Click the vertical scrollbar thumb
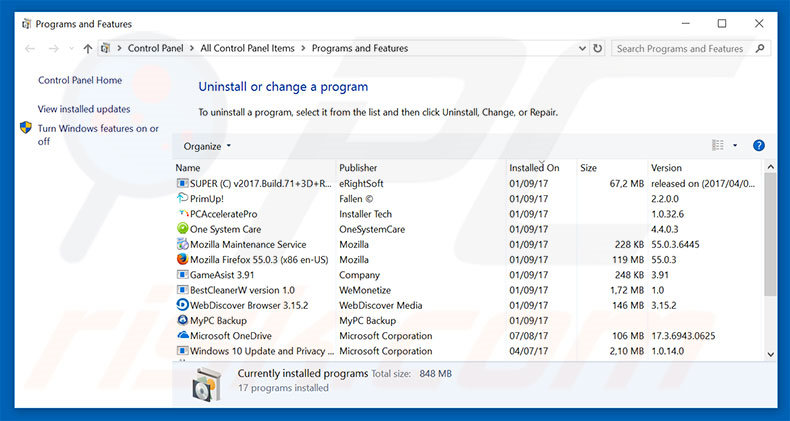This screenshot has width=790, height=421. (x=770, y=234)
